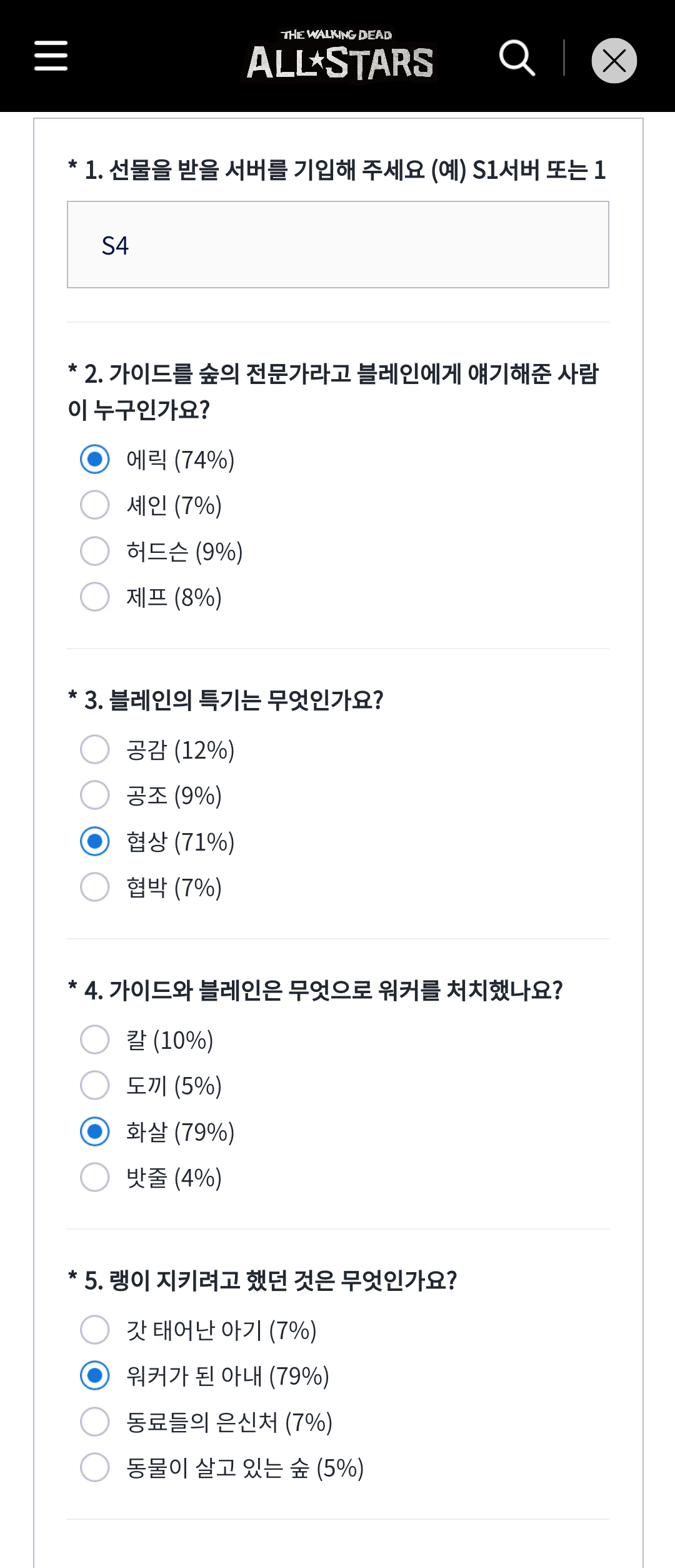Image resolution: width=675 pixels, height=1568 pixels.
Task: Select the 협상 (71%) radio button
Action: pos(95,841)
